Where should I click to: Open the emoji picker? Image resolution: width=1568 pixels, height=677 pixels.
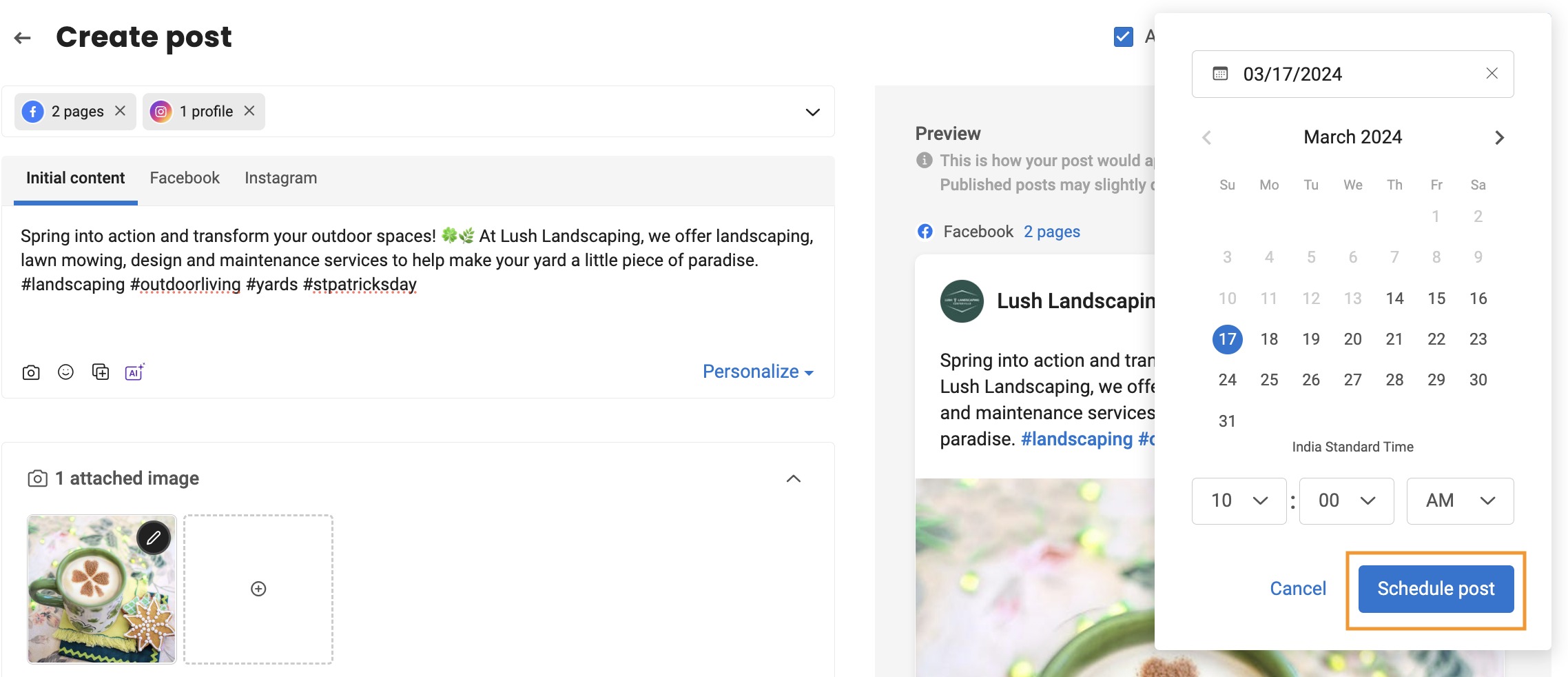tap(65, 372)
